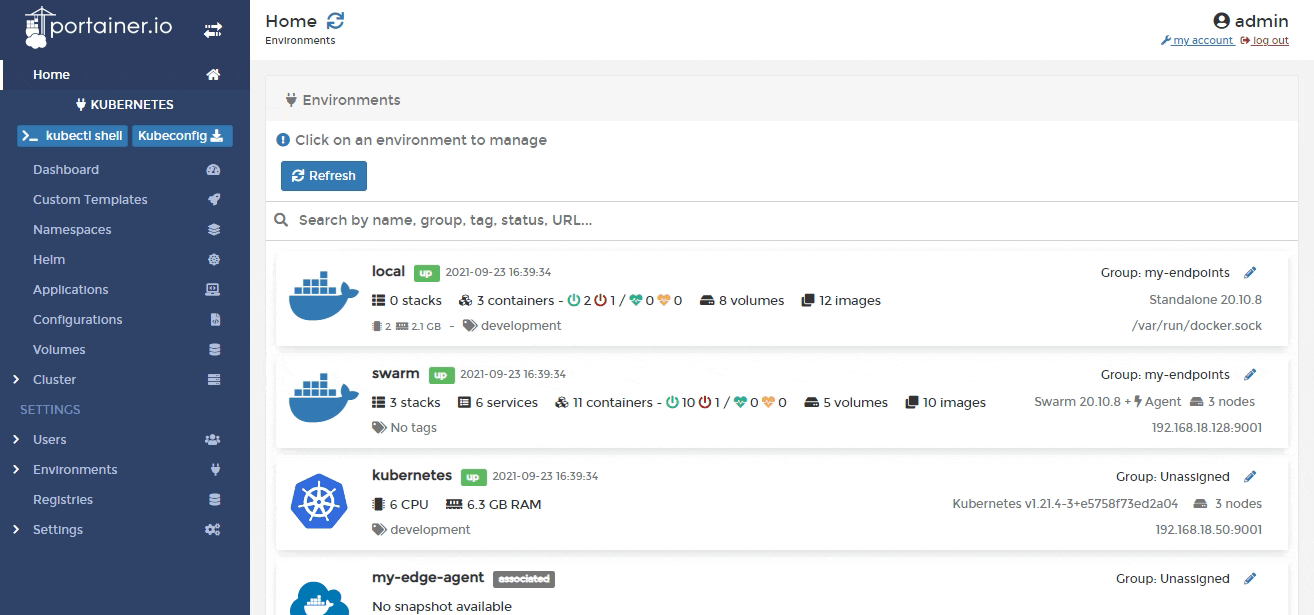Click the Custom Templates rocket icon
Viewport: 1314px width, 615px height.
click(213, 200)
